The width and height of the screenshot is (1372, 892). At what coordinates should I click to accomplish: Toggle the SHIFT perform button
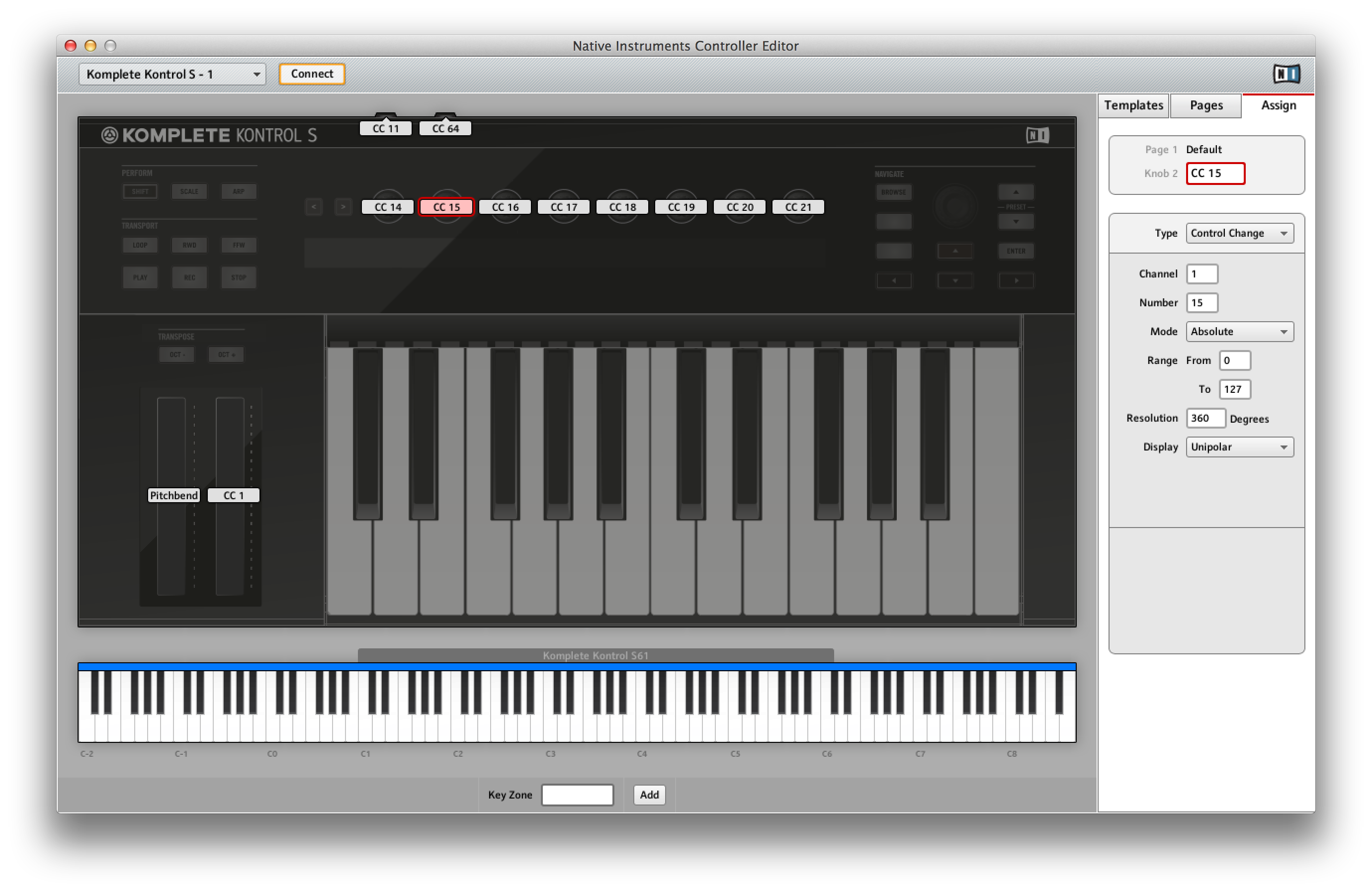[140, 191]
